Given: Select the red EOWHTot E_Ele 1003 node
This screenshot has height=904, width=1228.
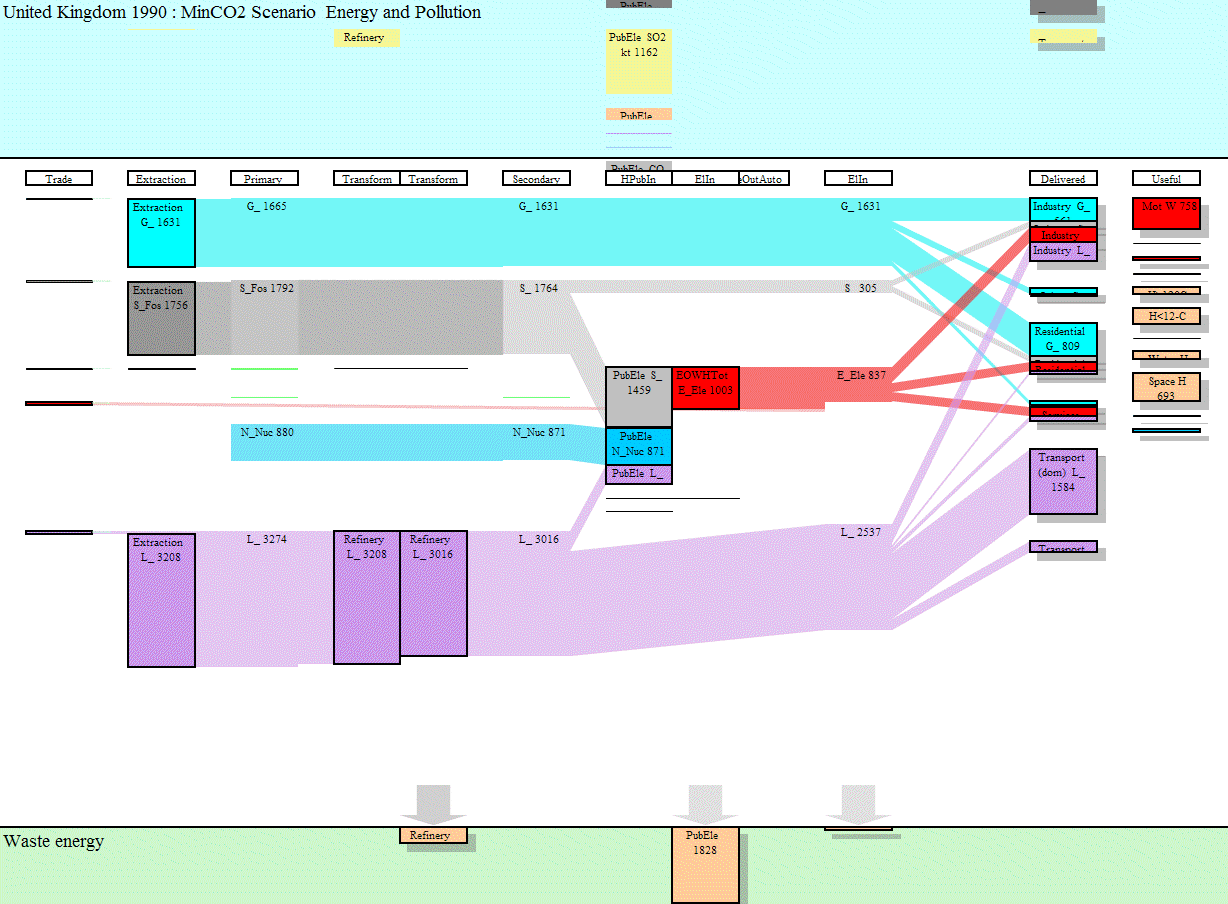Looking at the screenshot, I should (x=706, y=388).
